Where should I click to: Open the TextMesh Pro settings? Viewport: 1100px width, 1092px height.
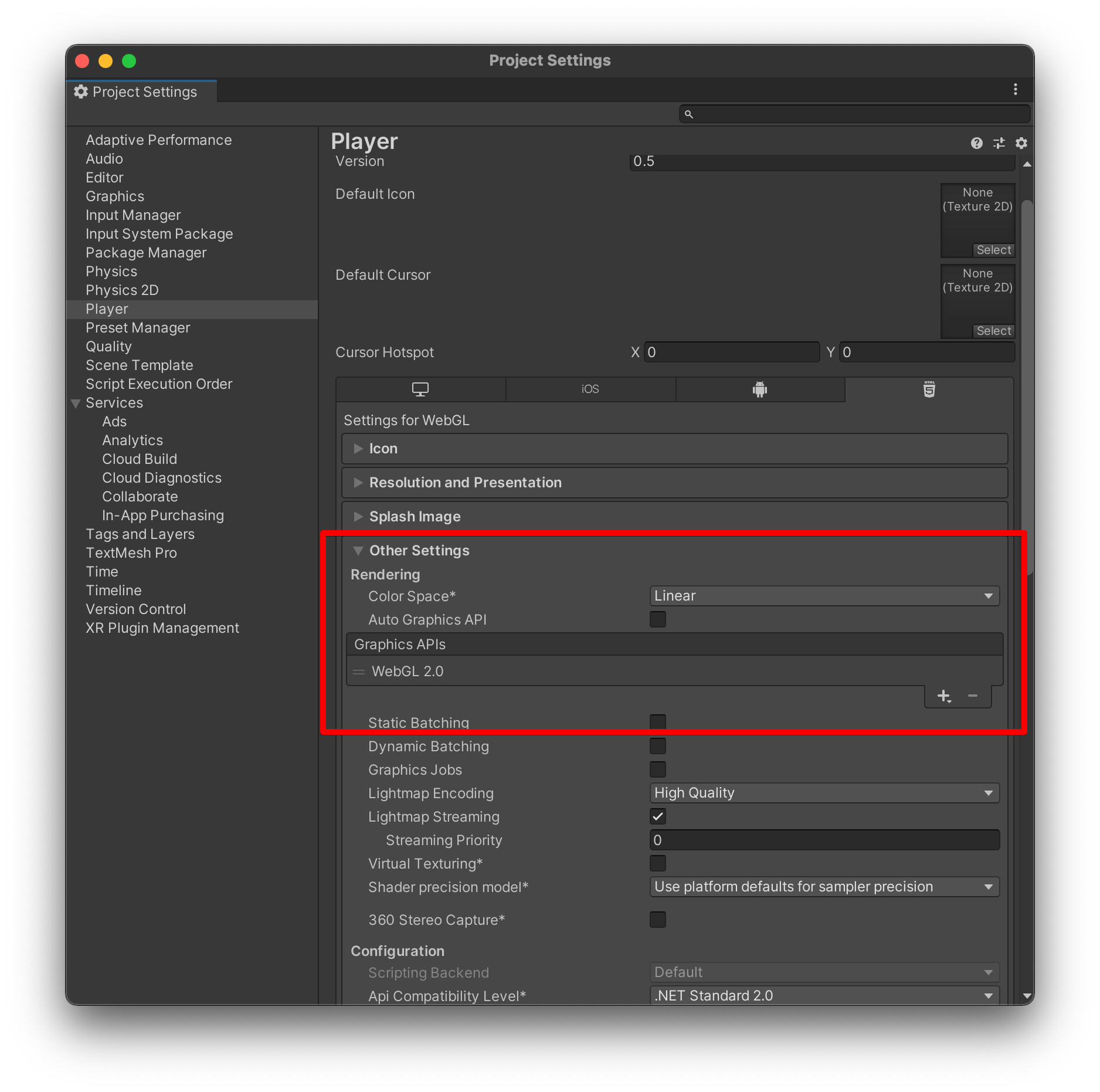(x=131, y=553)
